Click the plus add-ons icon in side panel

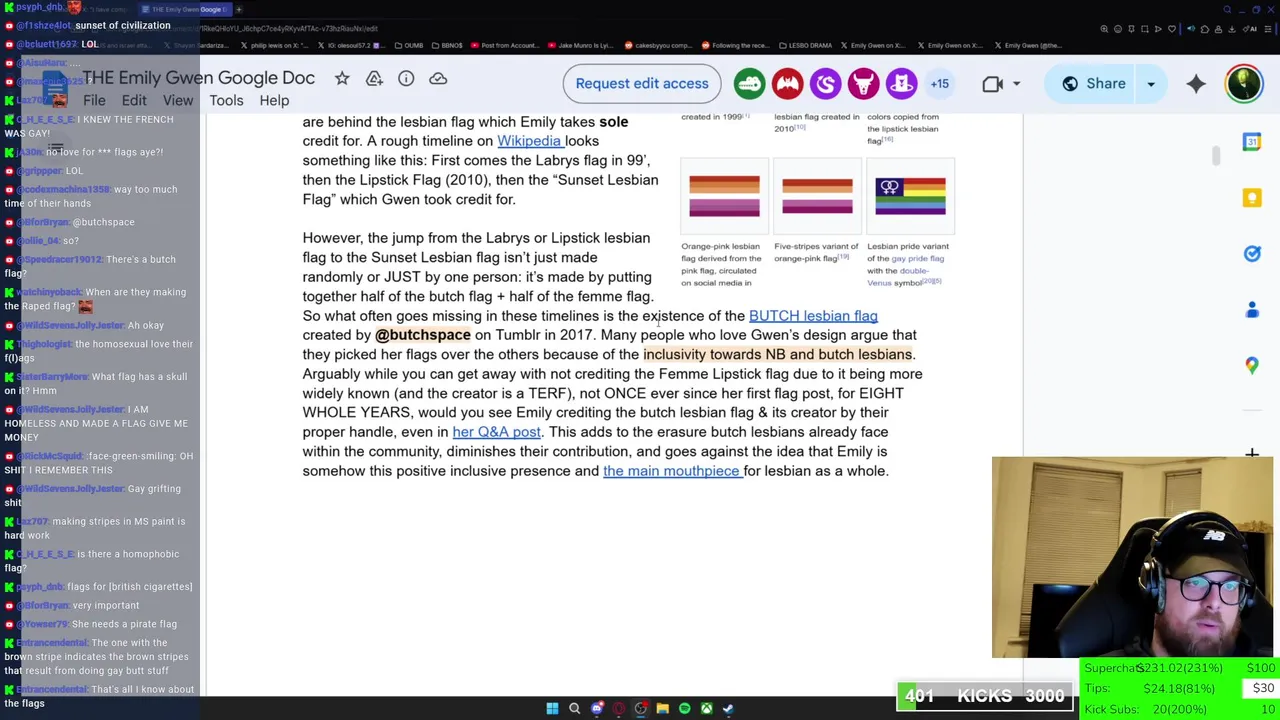click(1252, 454)
